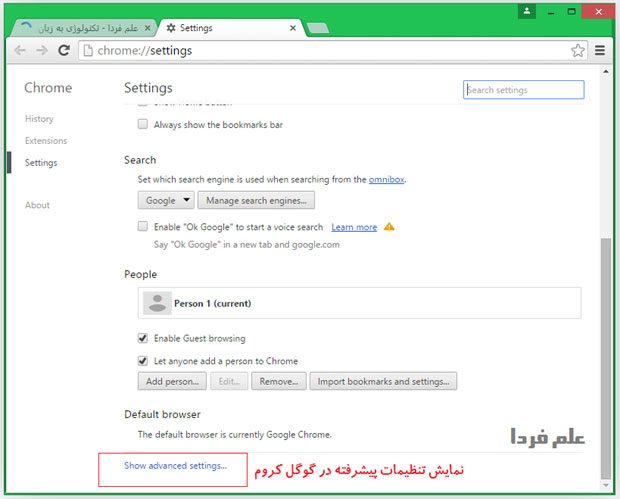The image size is (620, 499).
Task: Click the user profile icon in title bar
Action: point(526,10)
